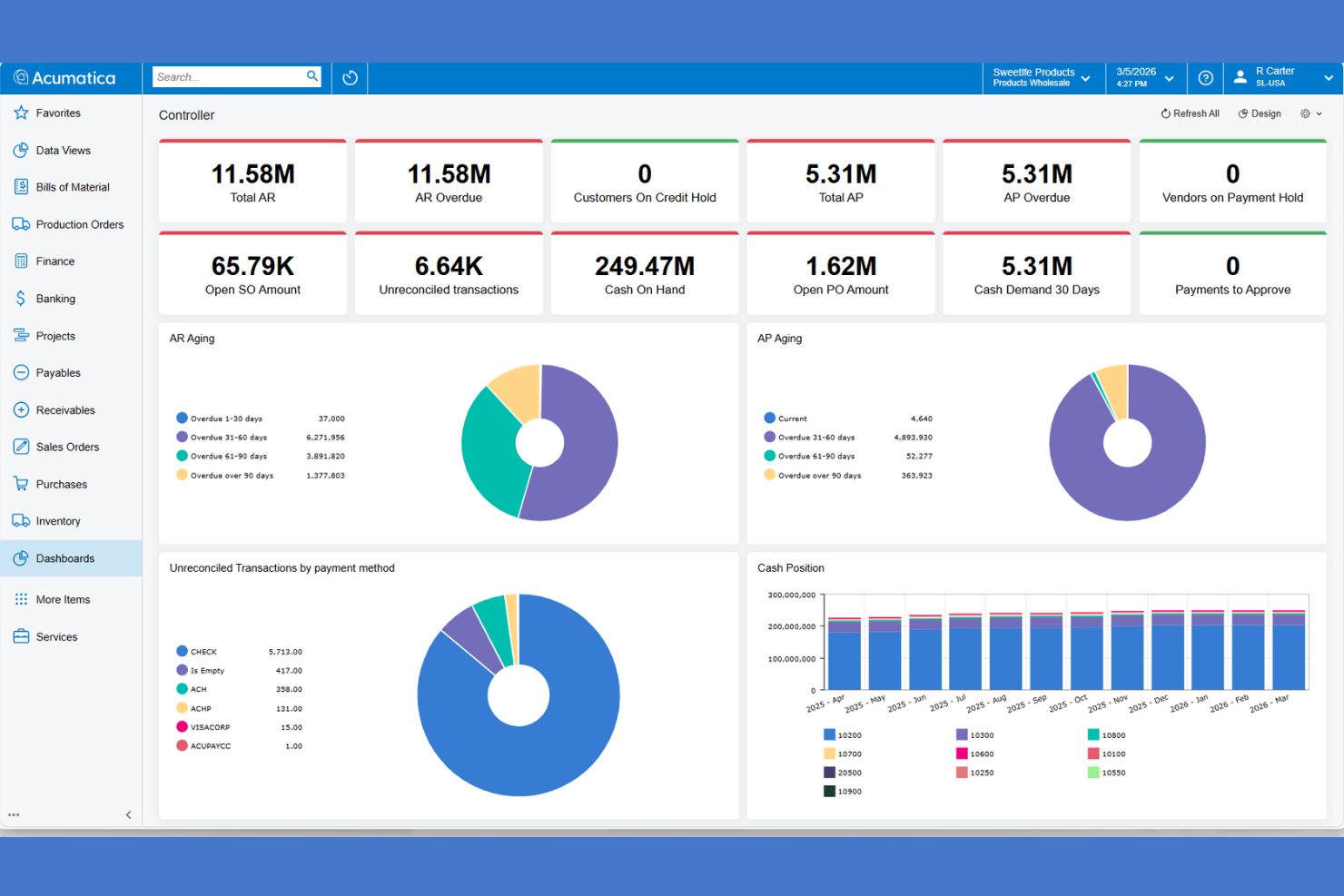Click AP Aging Current legend dot
The image size is (1344, 896).
[769, 418]
